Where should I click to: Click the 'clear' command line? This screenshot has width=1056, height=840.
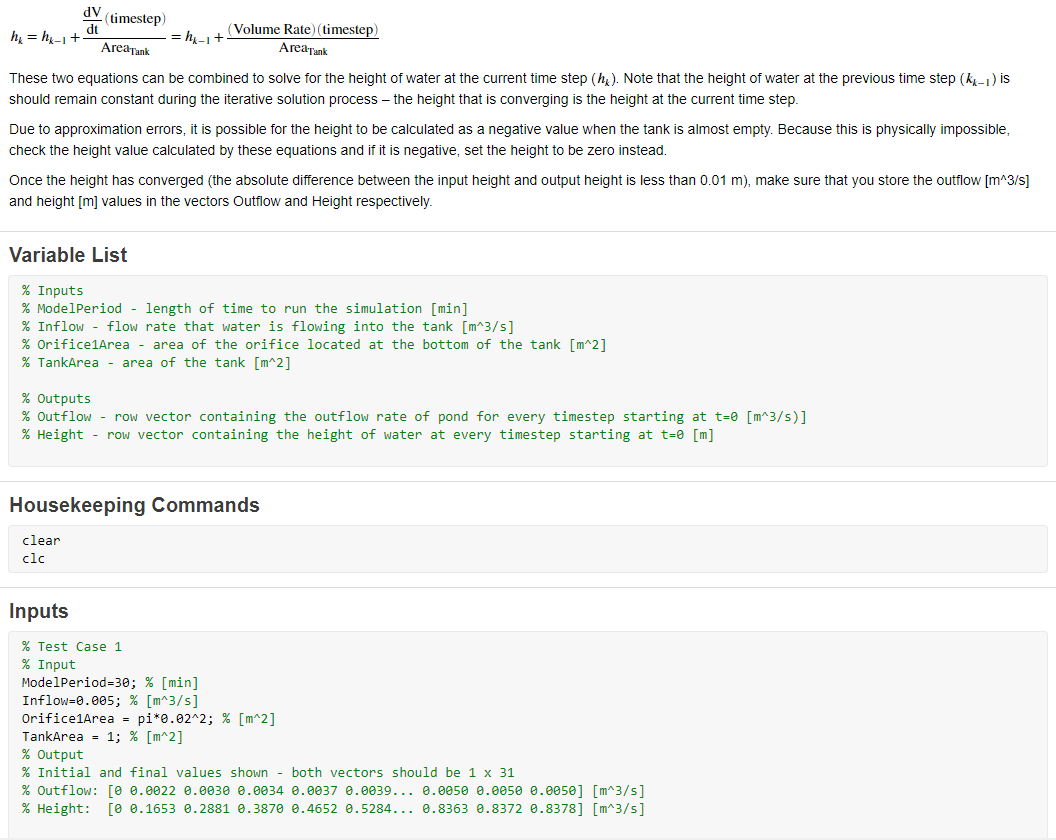[41, 540]
